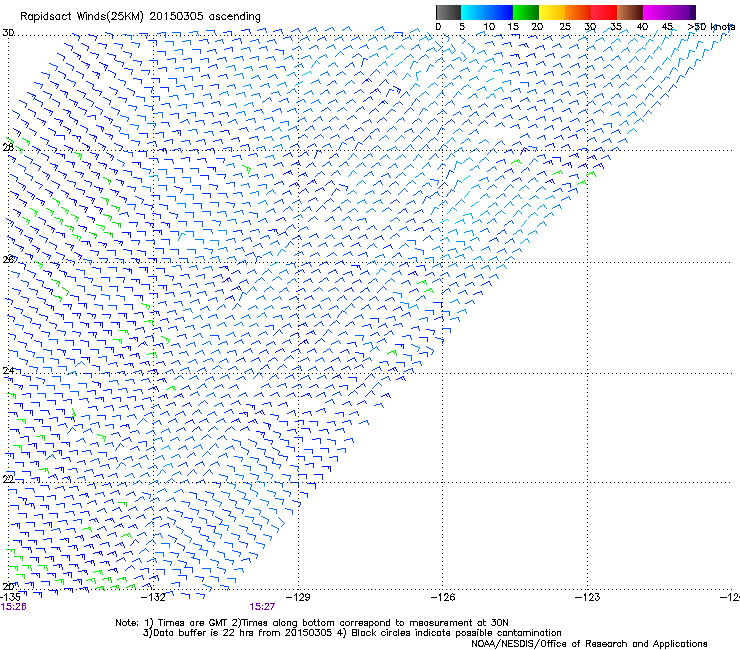740x650 pixels.
Task: Click the longitude label "-129"
Action: (298, 597)
